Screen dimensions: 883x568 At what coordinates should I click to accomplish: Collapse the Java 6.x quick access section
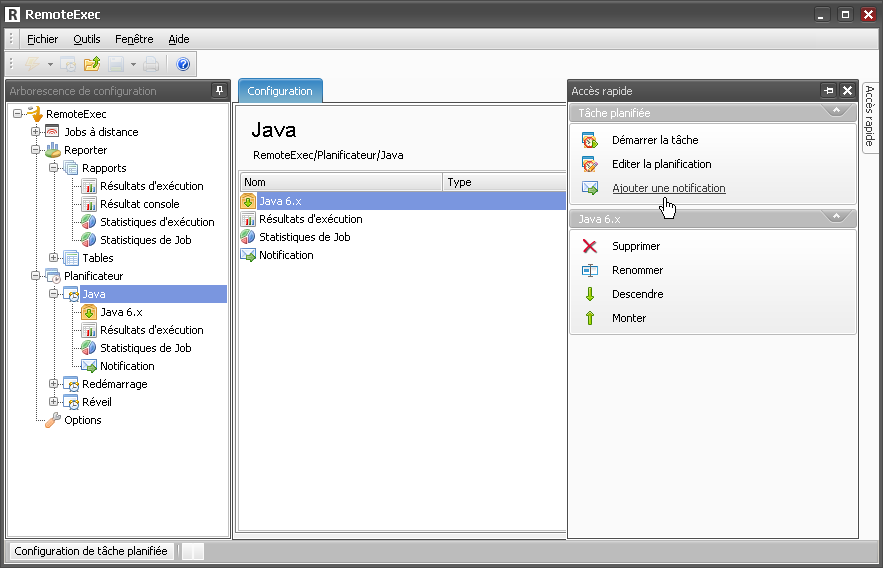836,217
